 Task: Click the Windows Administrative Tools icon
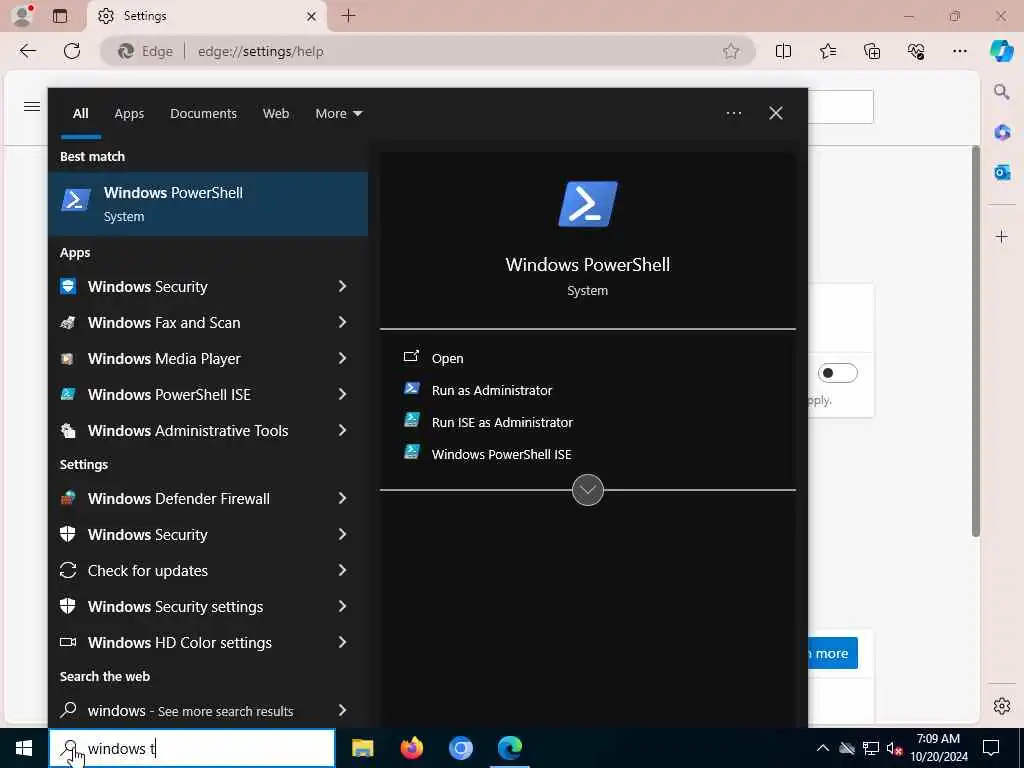pyautogui.click(x=68, y=430)
